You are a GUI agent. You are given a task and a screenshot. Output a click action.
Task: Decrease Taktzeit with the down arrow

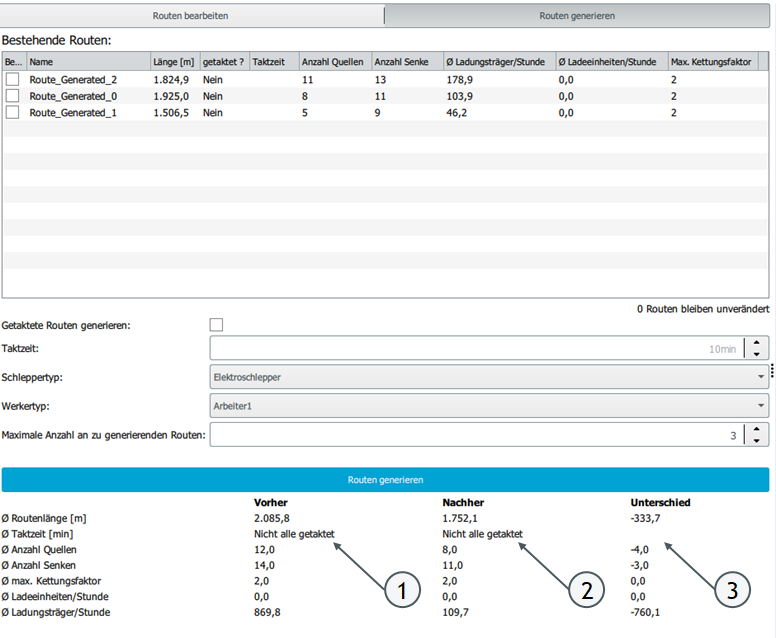(x=757, y=353)
